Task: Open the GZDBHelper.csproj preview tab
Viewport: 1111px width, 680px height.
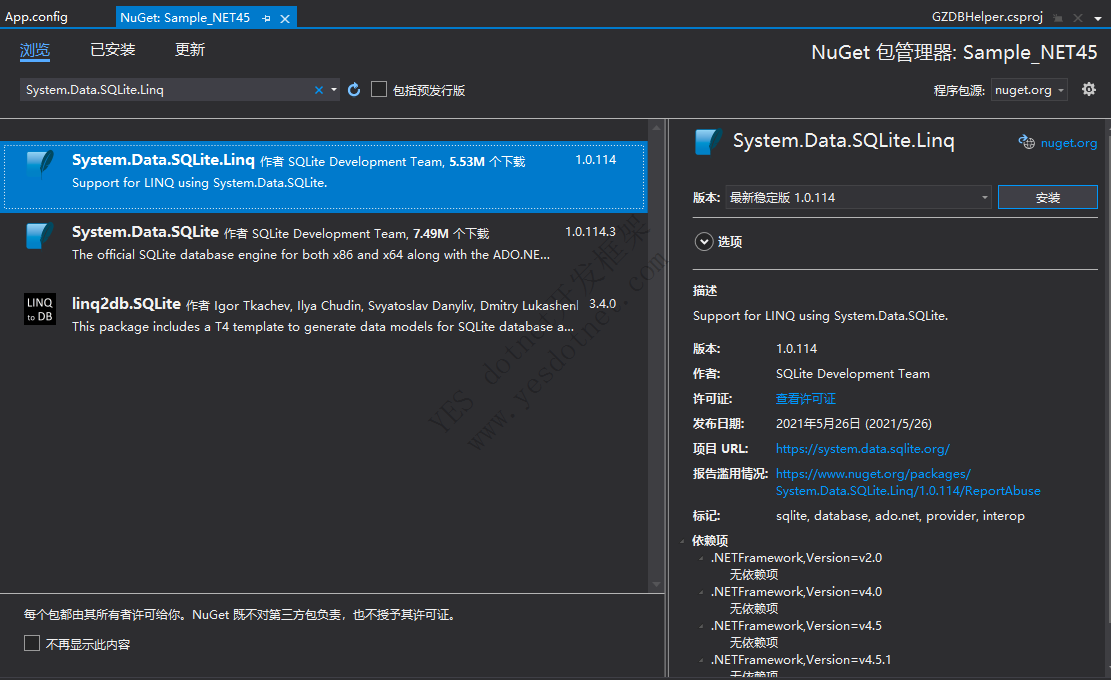Action: [988, 17]
